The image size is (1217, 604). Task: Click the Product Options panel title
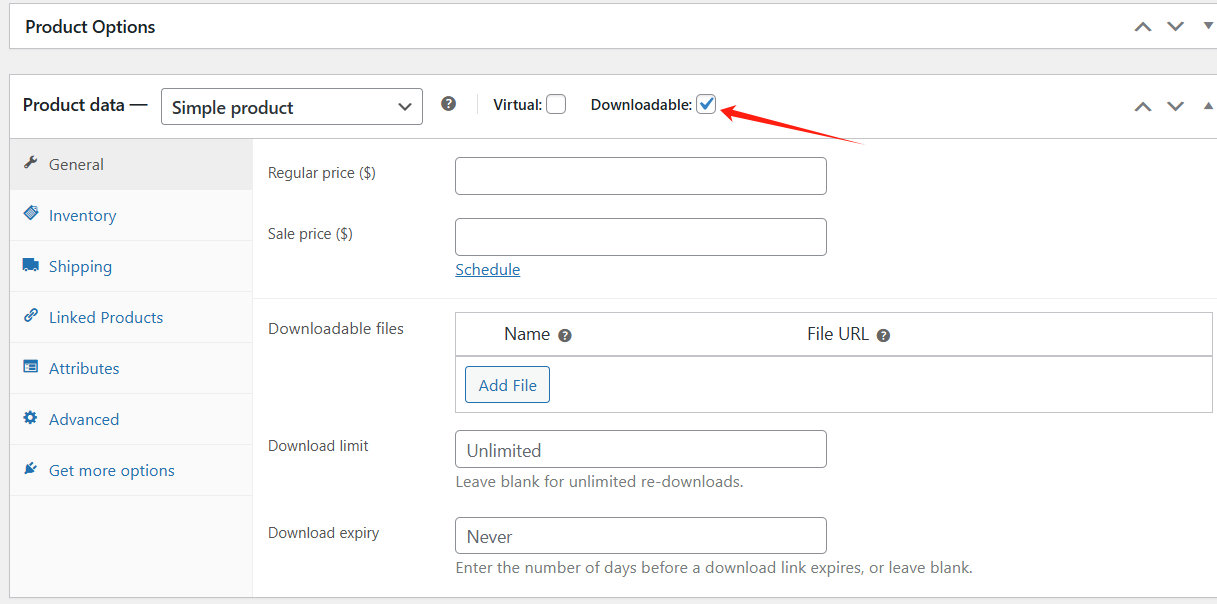click(90, 27)
